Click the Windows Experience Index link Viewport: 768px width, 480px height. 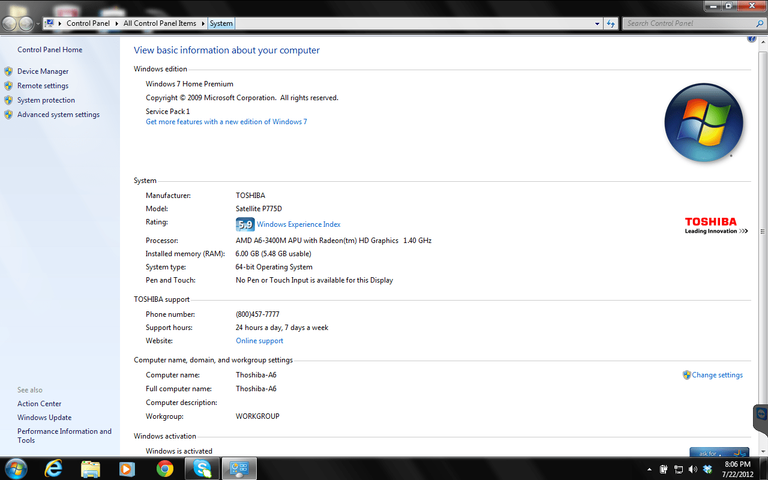(298, 224)
